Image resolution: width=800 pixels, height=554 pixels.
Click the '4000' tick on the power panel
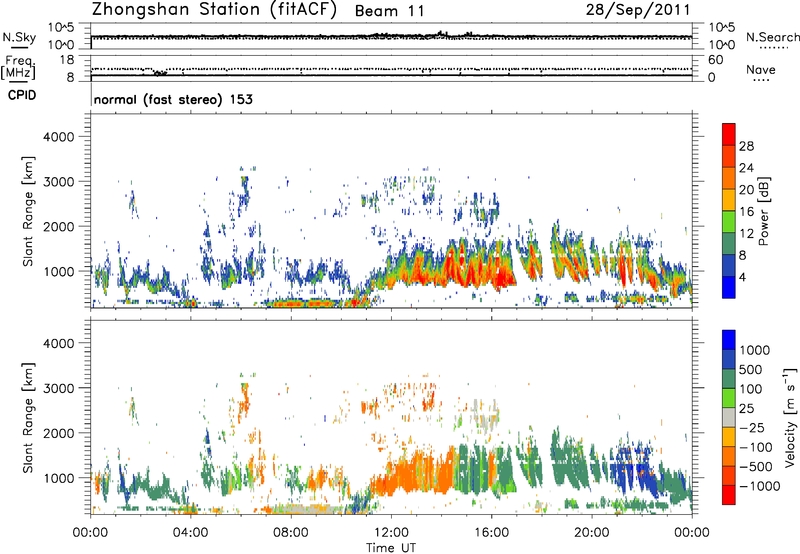coord(59,137)
